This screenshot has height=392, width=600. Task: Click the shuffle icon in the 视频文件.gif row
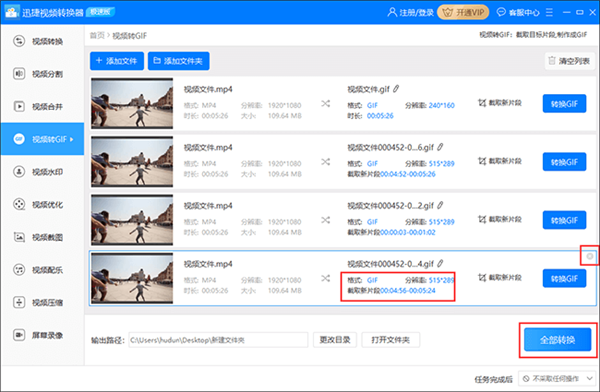325,104
